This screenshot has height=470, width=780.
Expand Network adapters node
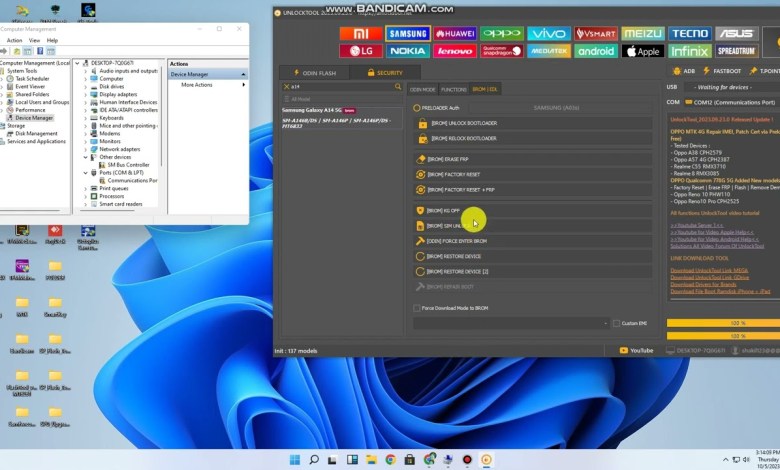(86, 149)
